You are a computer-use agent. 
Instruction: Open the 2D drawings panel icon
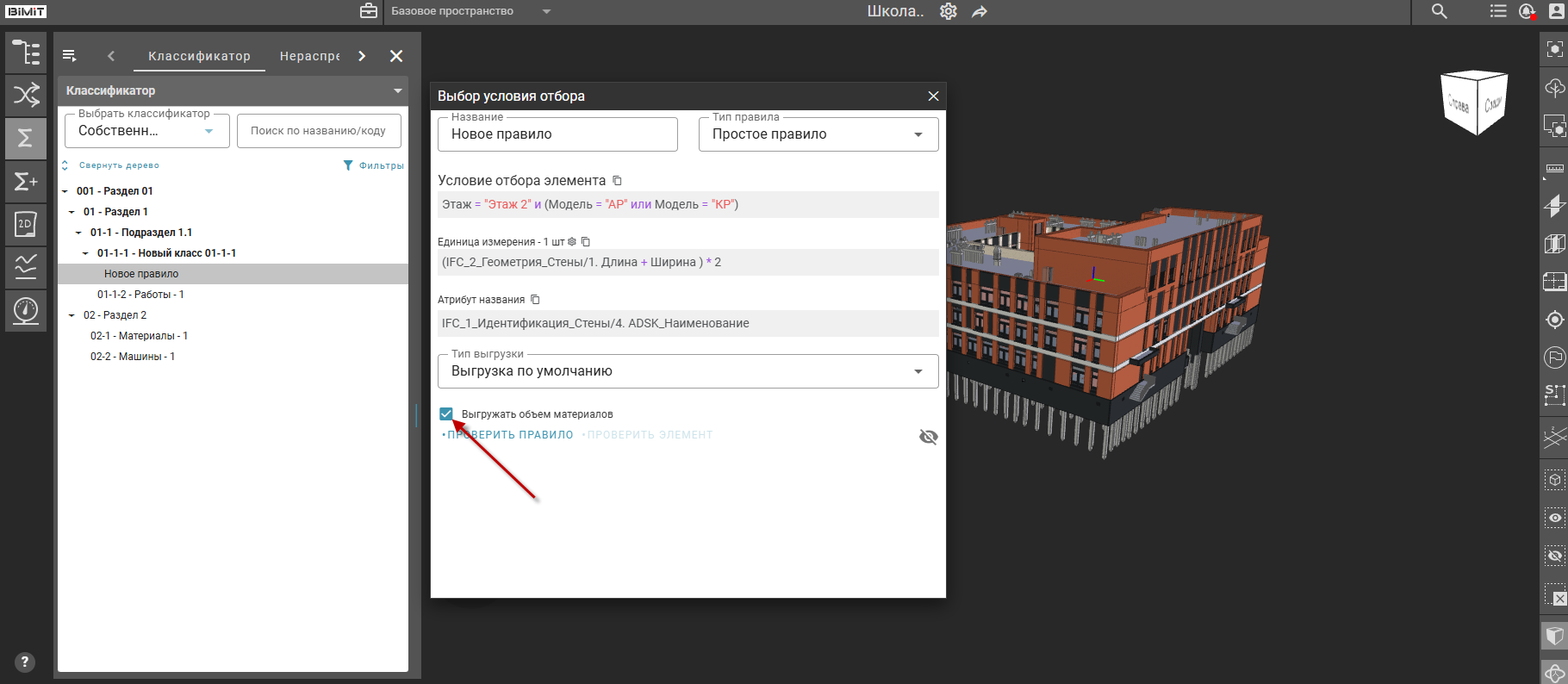26,224
